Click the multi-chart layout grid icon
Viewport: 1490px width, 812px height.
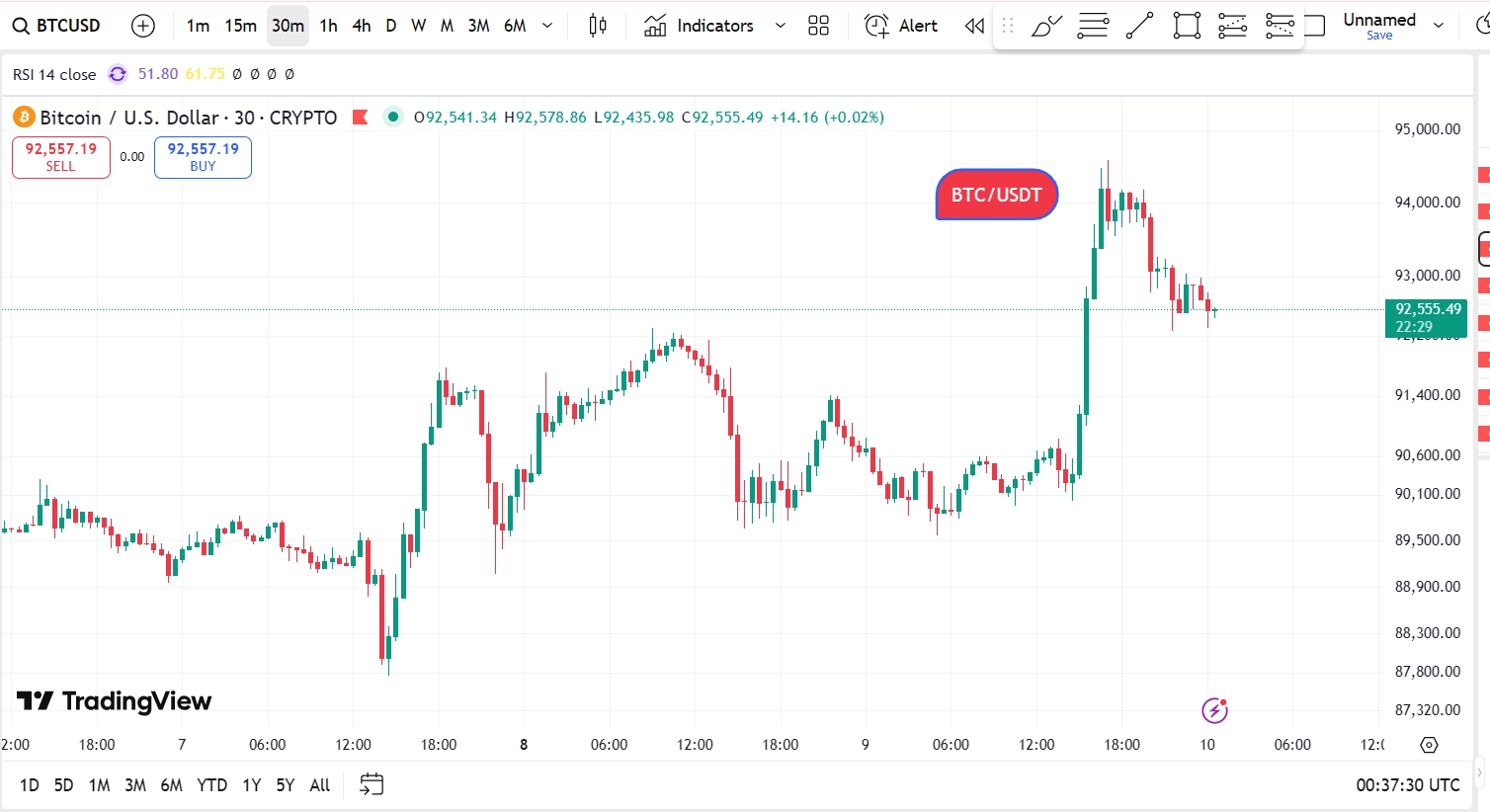click(x=818, y=25)
